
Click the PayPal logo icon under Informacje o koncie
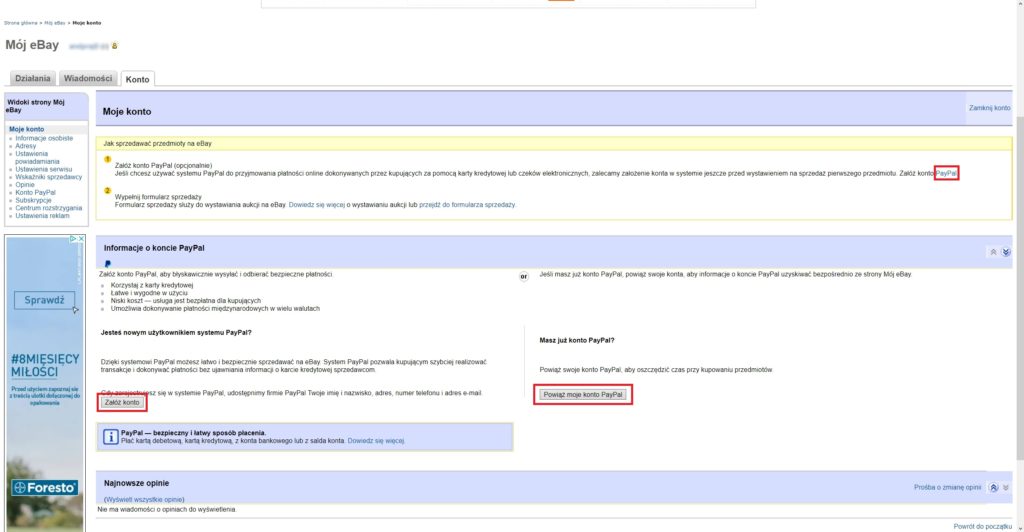[107, 263]
